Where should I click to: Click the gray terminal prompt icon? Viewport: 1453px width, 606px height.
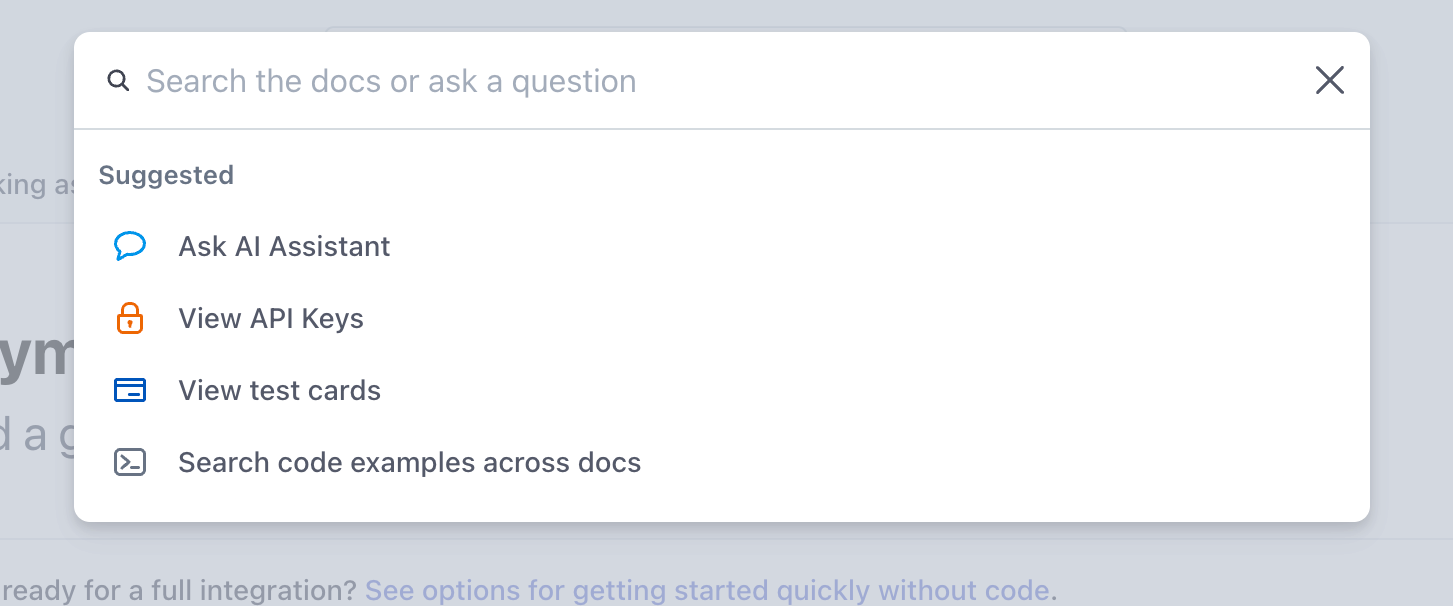tap(130, 462)
